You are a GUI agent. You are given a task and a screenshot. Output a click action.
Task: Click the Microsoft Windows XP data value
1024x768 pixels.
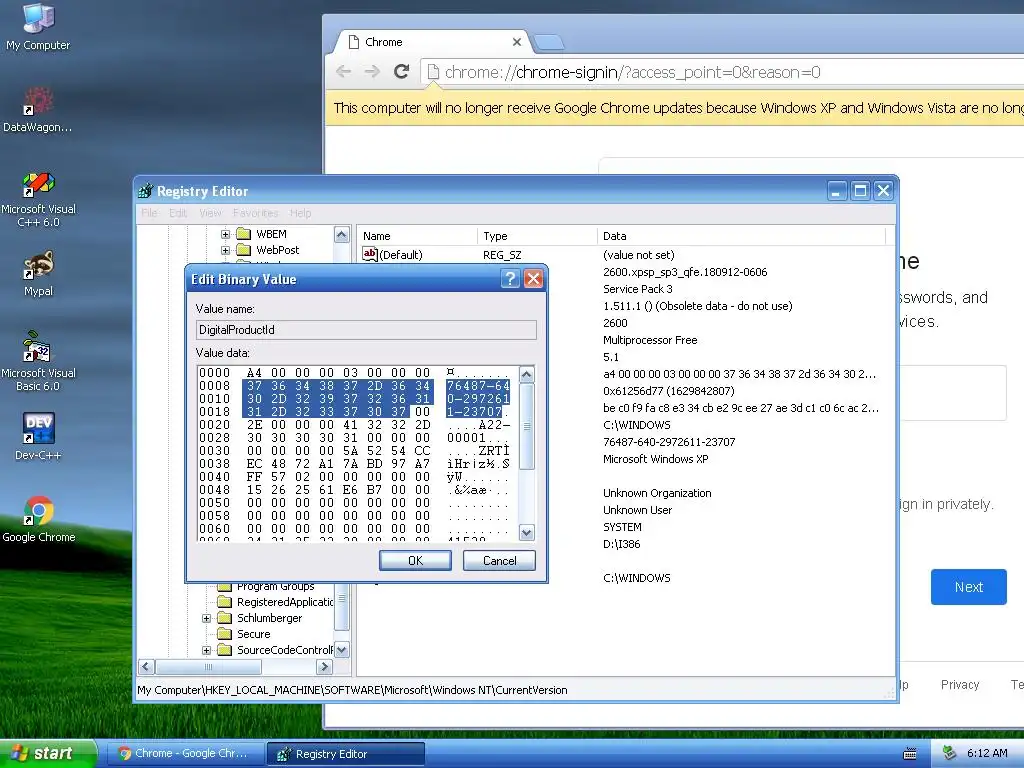(656, 459)
